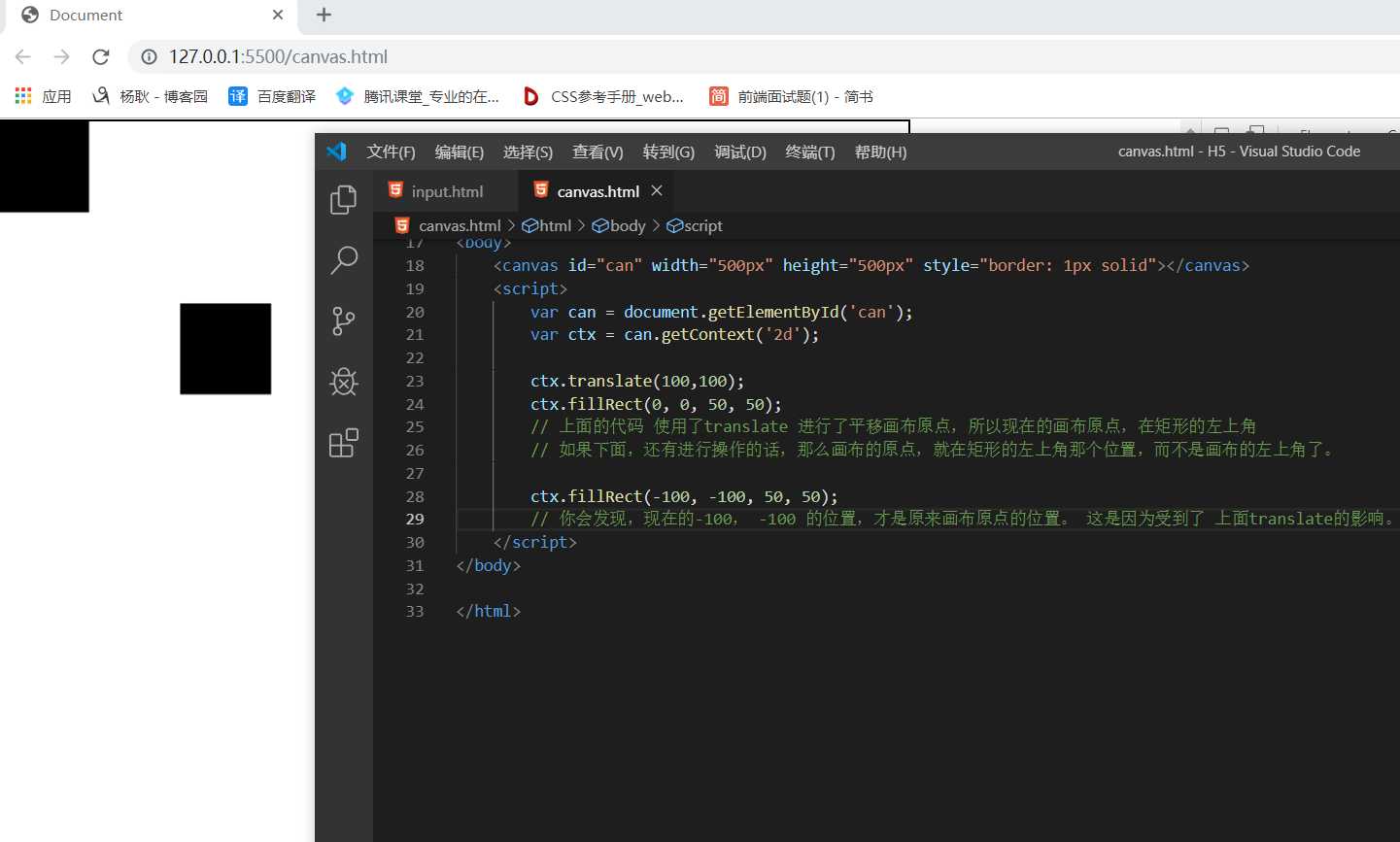Open the Extensions panel
Screen dimensions: 1400x842
[x=344, y=443]
